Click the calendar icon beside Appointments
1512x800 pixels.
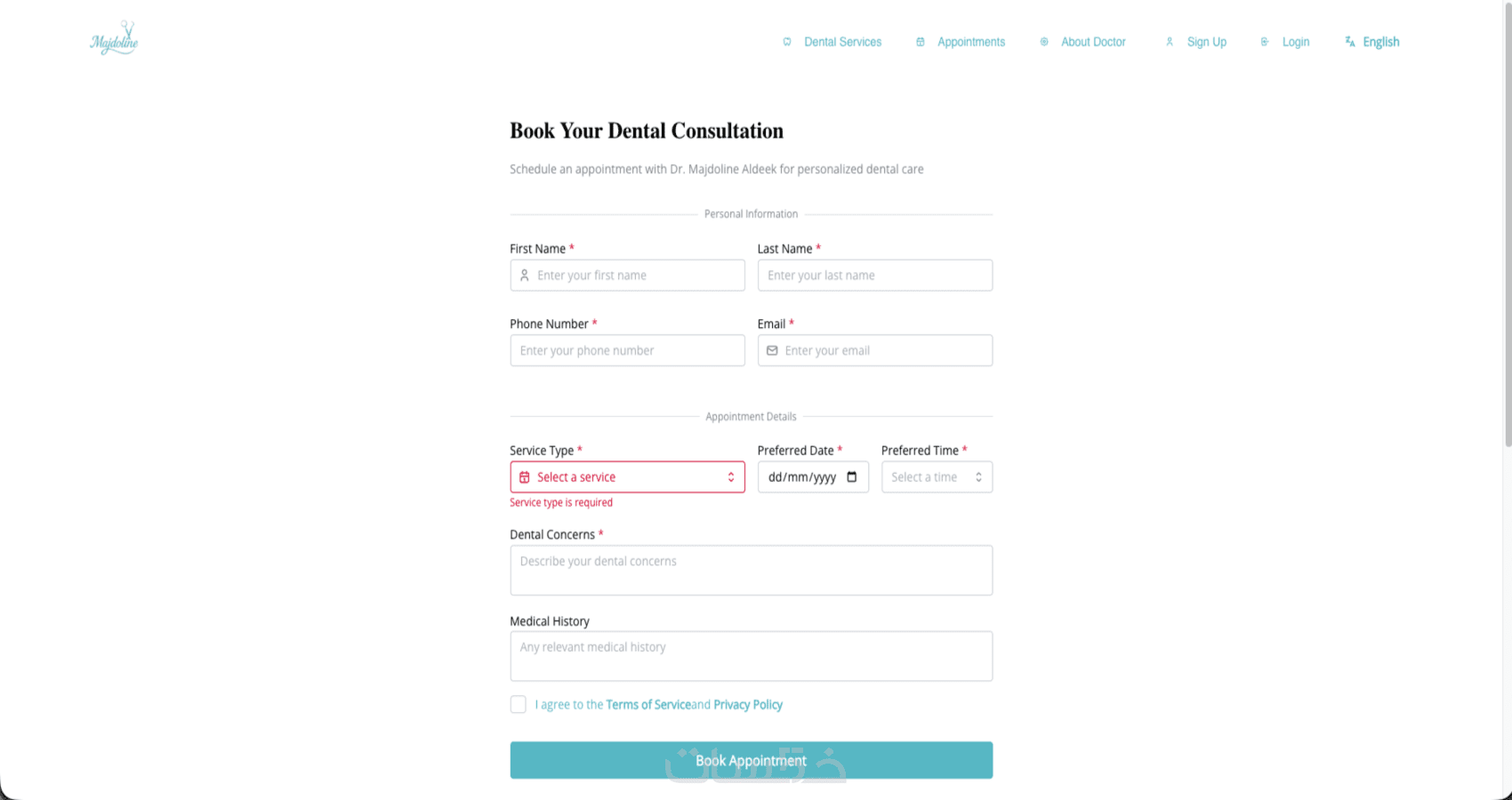click(x=921, y=42)
